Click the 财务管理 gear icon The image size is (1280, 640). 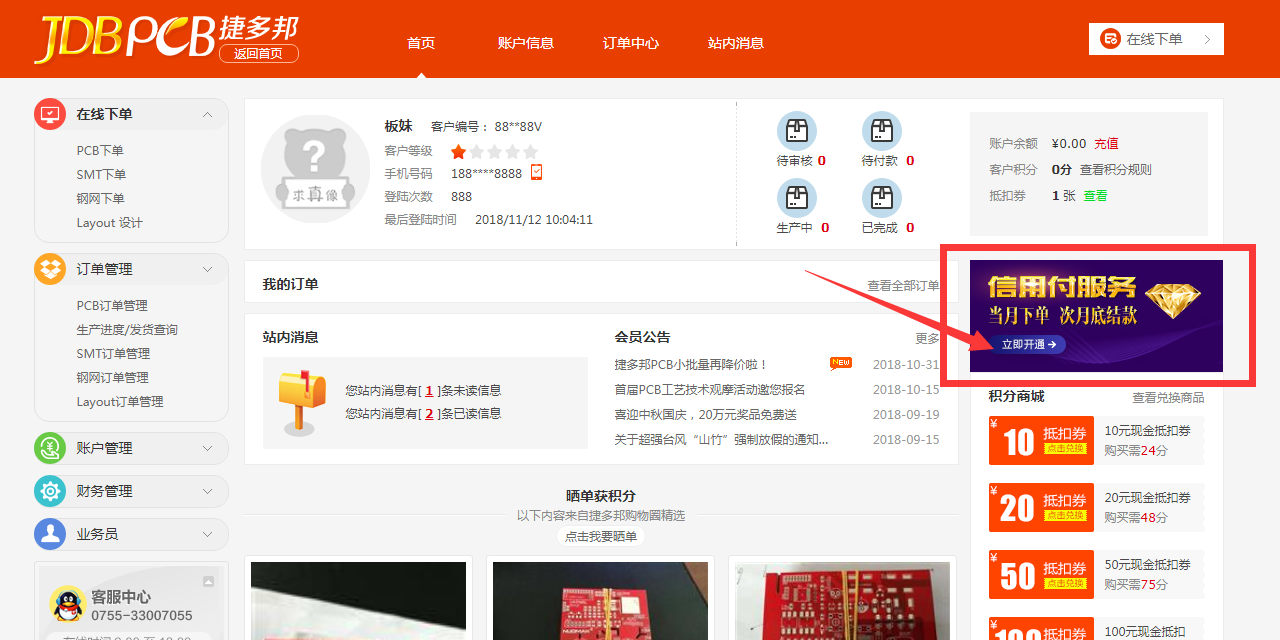point(50,491)
